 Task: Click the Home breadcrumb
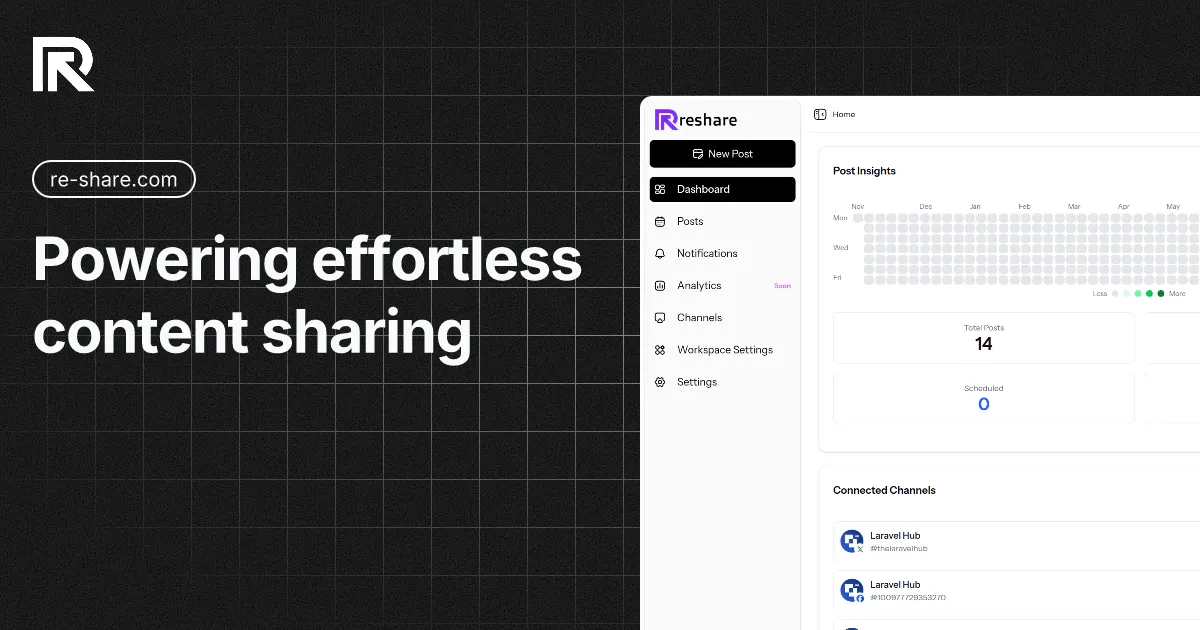[x=844, y=114]
